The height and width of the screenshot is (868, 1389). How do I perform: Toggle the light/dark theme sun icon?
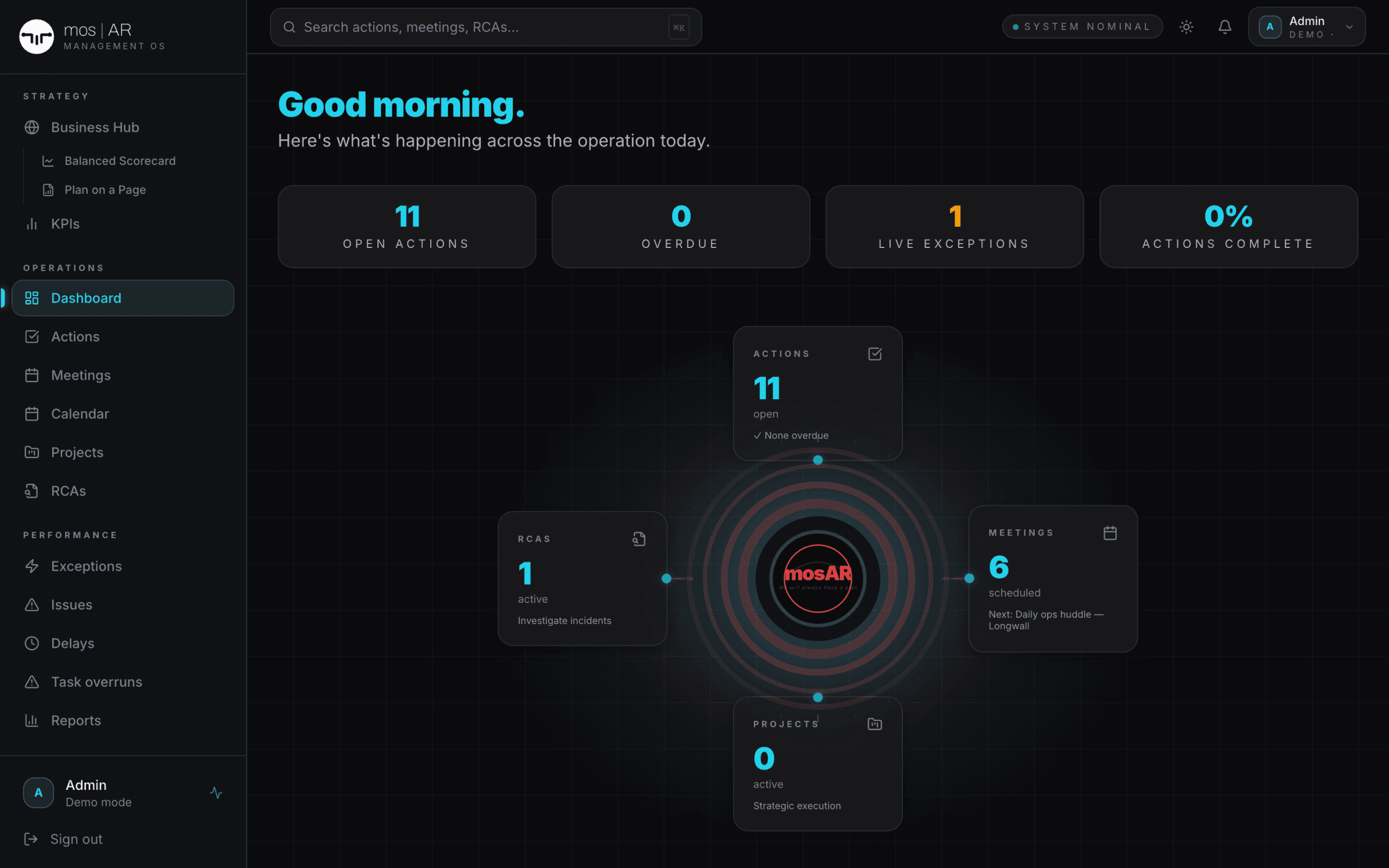click(1187, 27)
